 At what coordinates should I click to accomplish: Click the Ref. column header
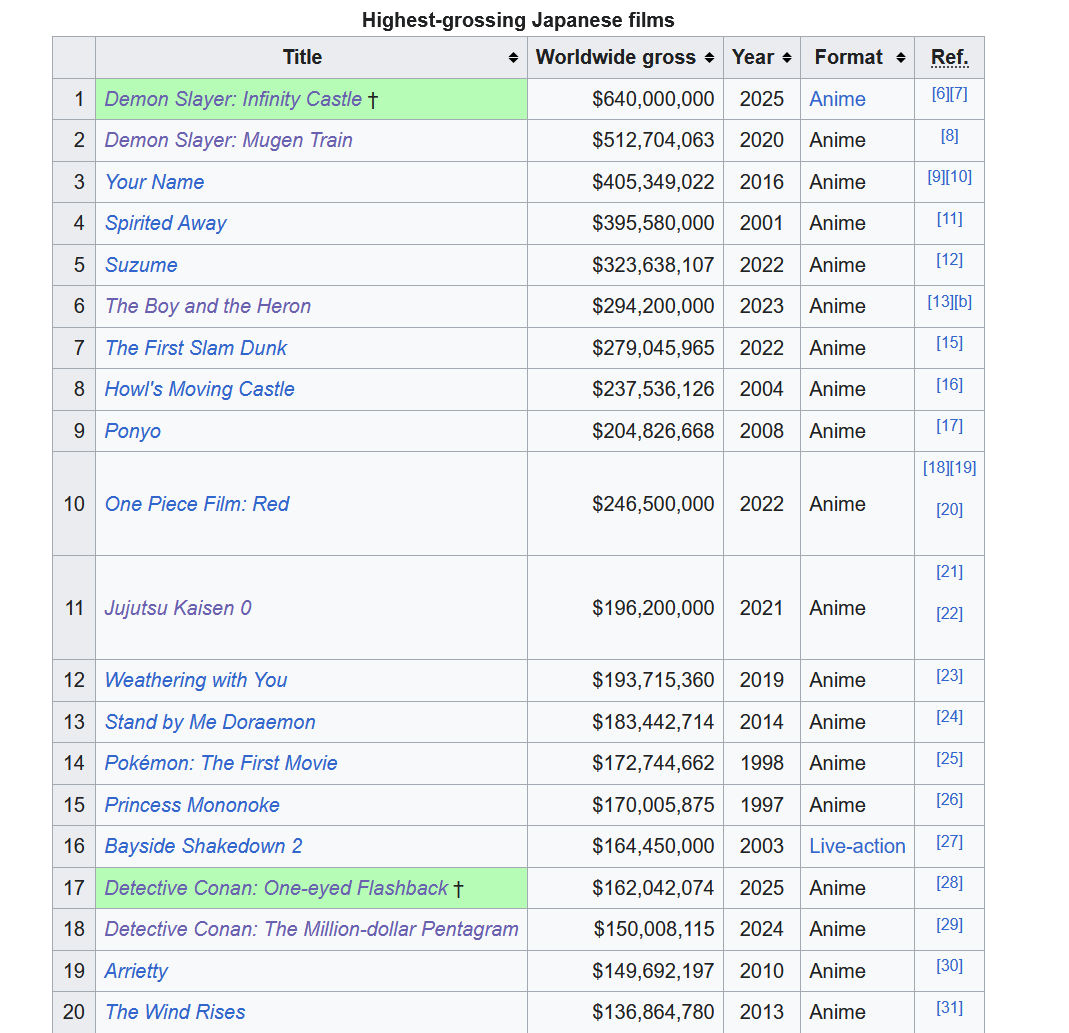coord(950,57)
